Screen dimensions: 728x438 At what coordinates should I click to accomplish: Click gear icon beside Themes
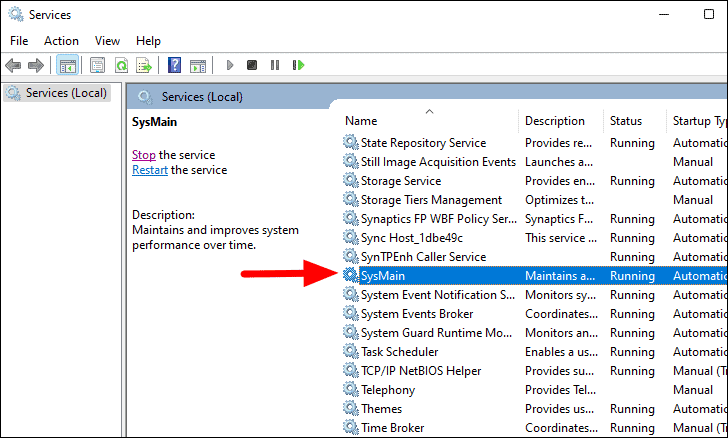(351, 408)
